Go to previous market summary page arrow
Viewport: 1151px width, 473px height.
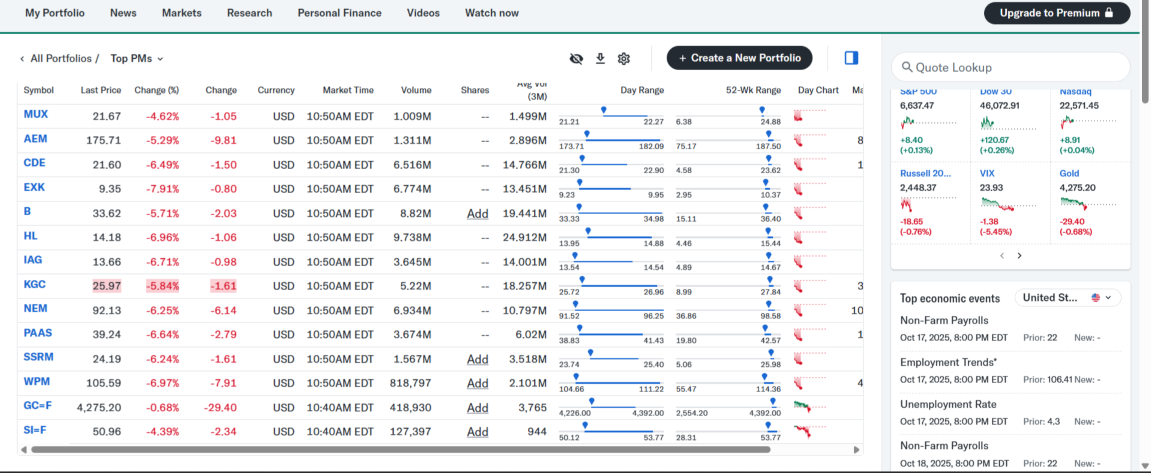tap(1002, 256)
